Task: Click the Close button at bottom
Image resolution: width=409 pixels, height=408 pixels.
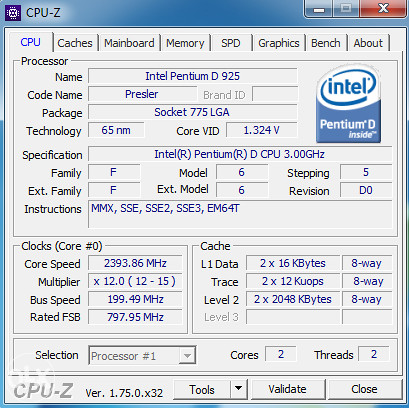Action: 364,389
